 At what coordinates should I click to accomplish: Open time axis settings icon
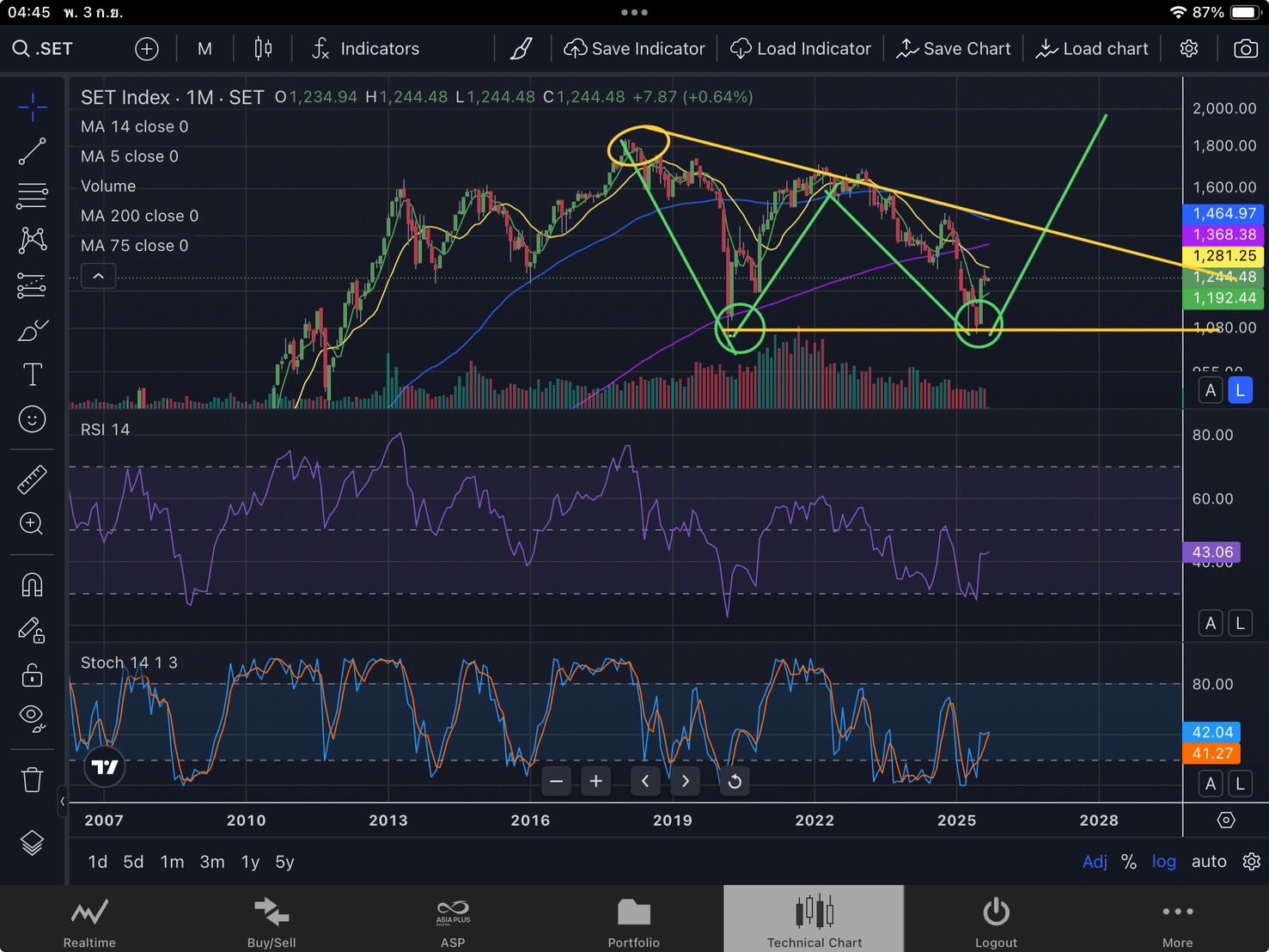pyautogui.click(x=1226, y=820)
